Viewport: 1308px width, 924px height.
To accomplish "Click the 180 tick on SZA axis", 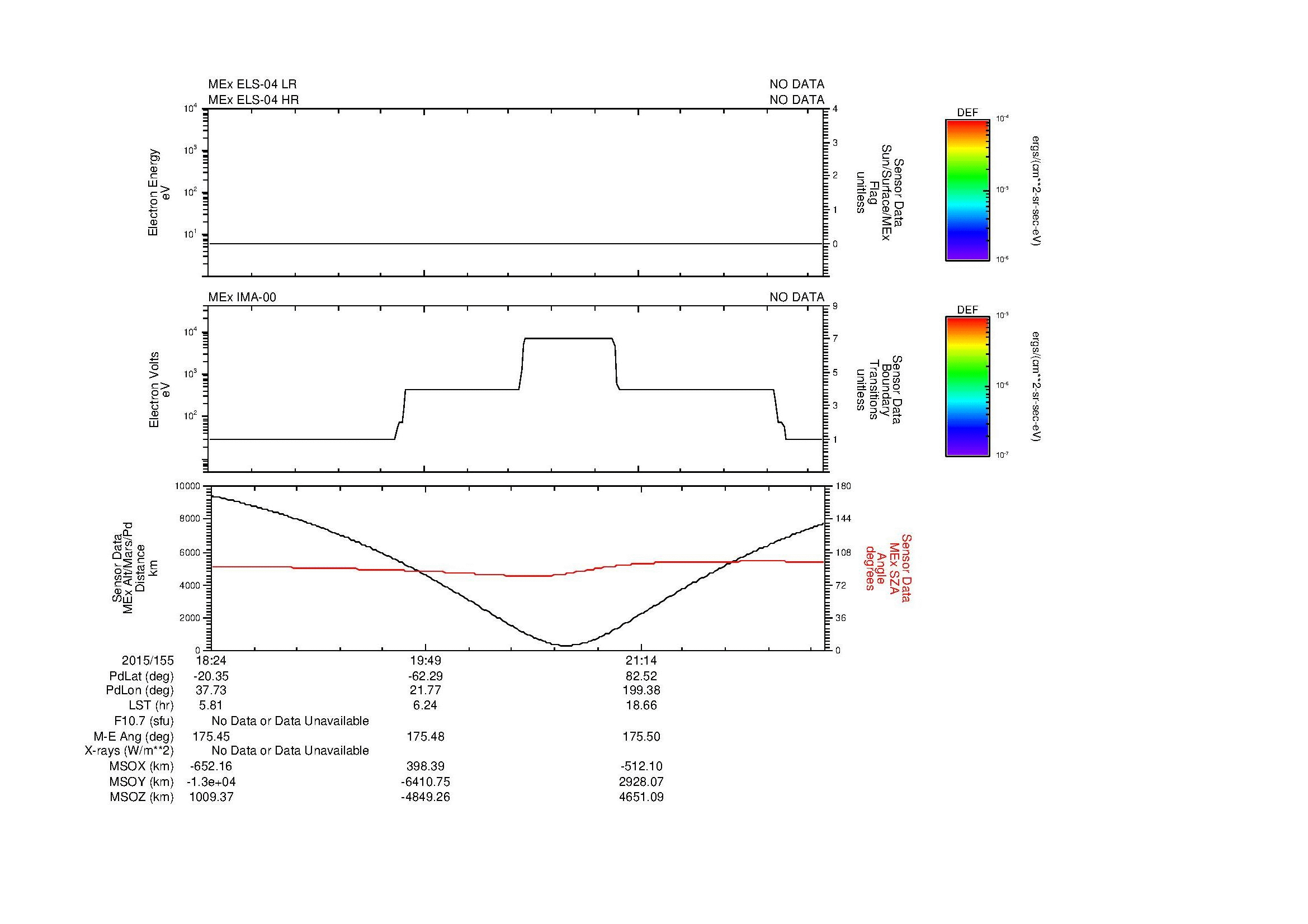I will click(843, 486).
